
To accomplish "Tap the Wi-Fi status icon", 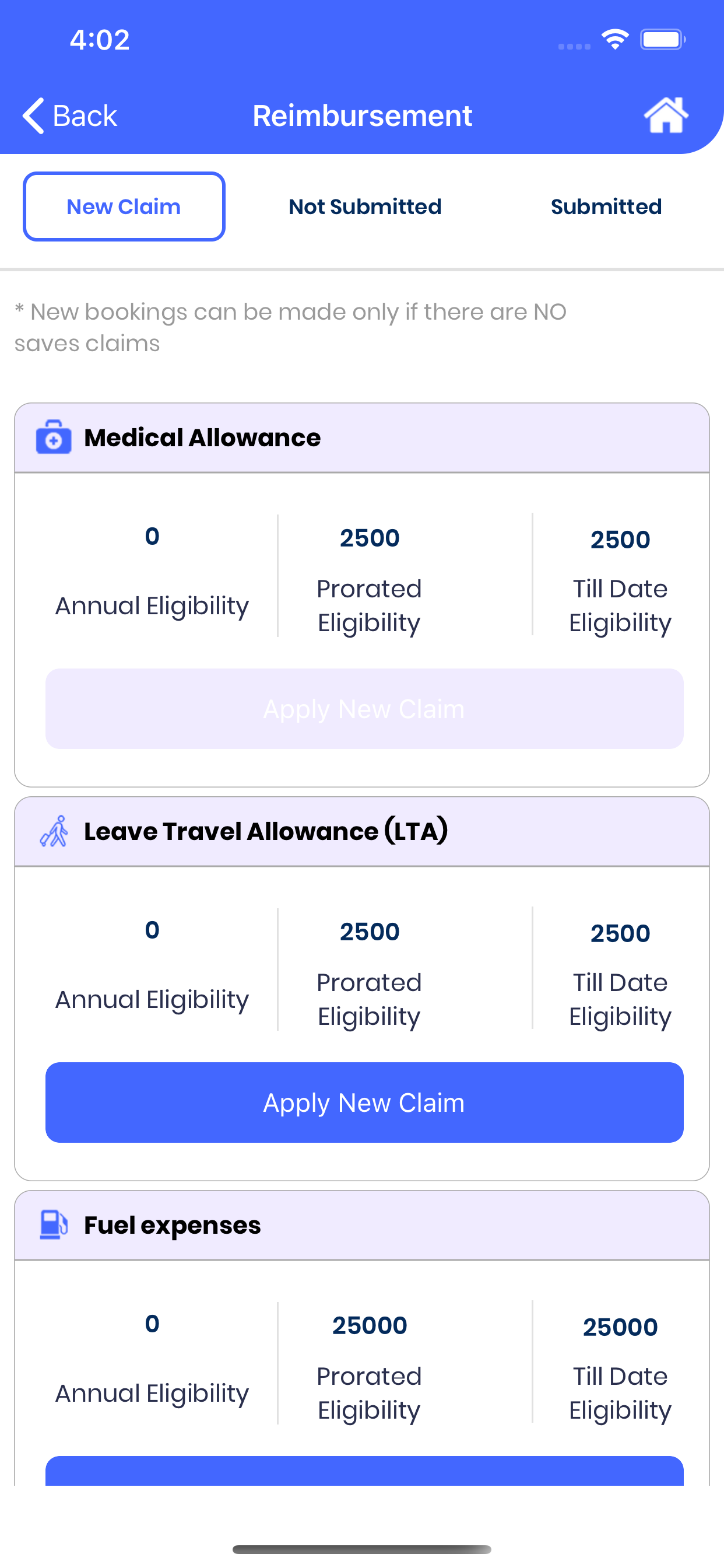I will (614, 40).
